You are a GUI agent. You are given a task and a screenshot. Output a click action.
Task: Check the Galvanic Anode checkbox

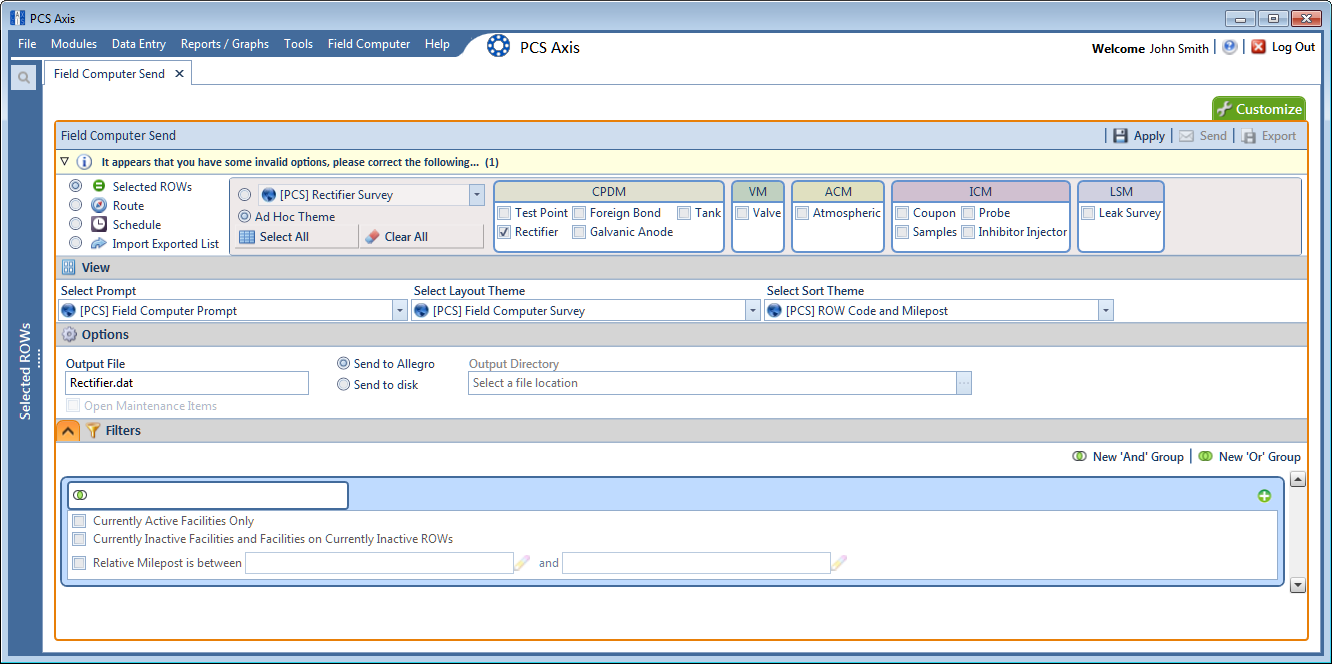[x=580, y=232]
